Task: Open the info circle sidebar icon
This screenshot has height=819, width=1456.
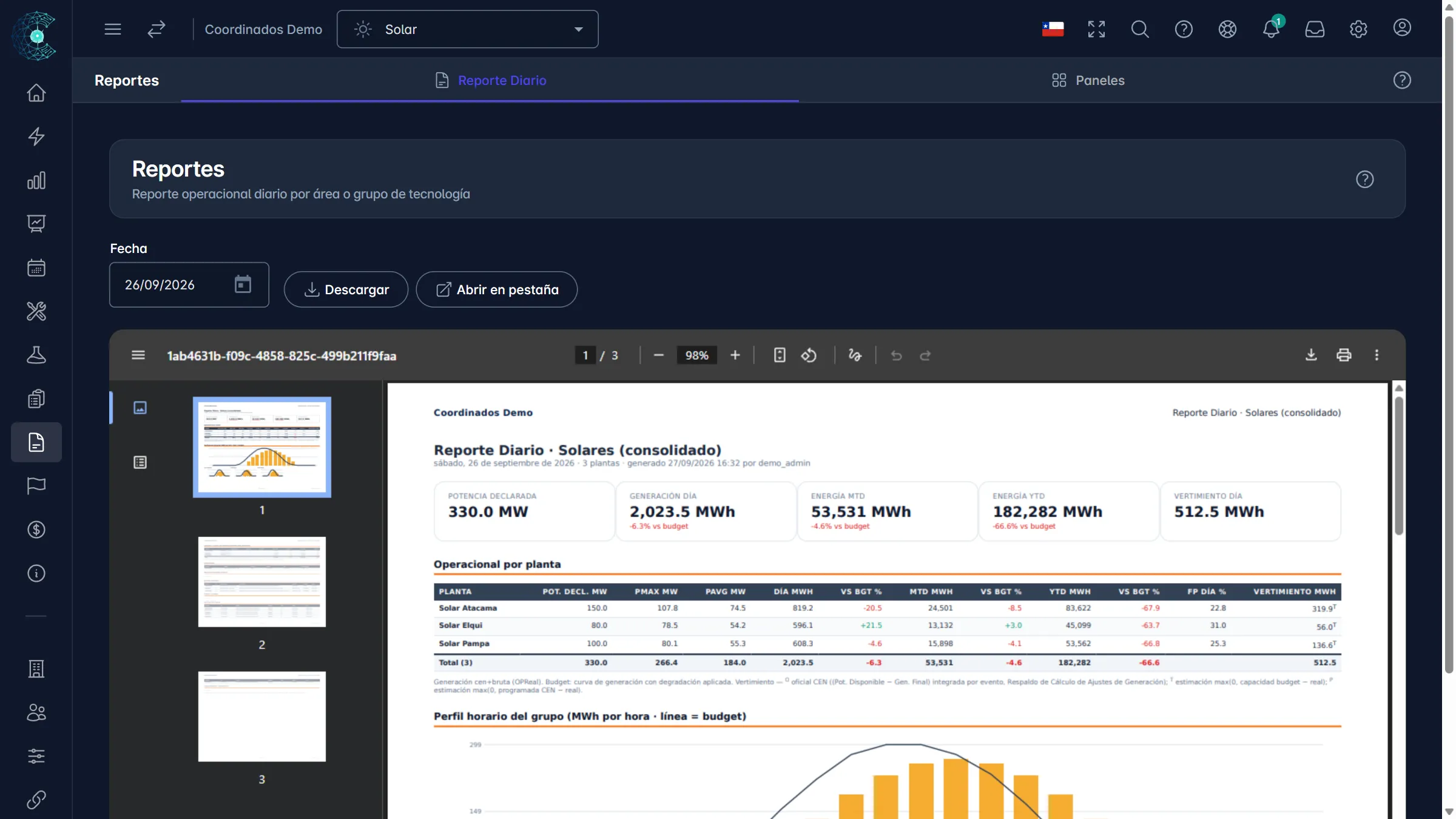Action: (x=36, y=573)
